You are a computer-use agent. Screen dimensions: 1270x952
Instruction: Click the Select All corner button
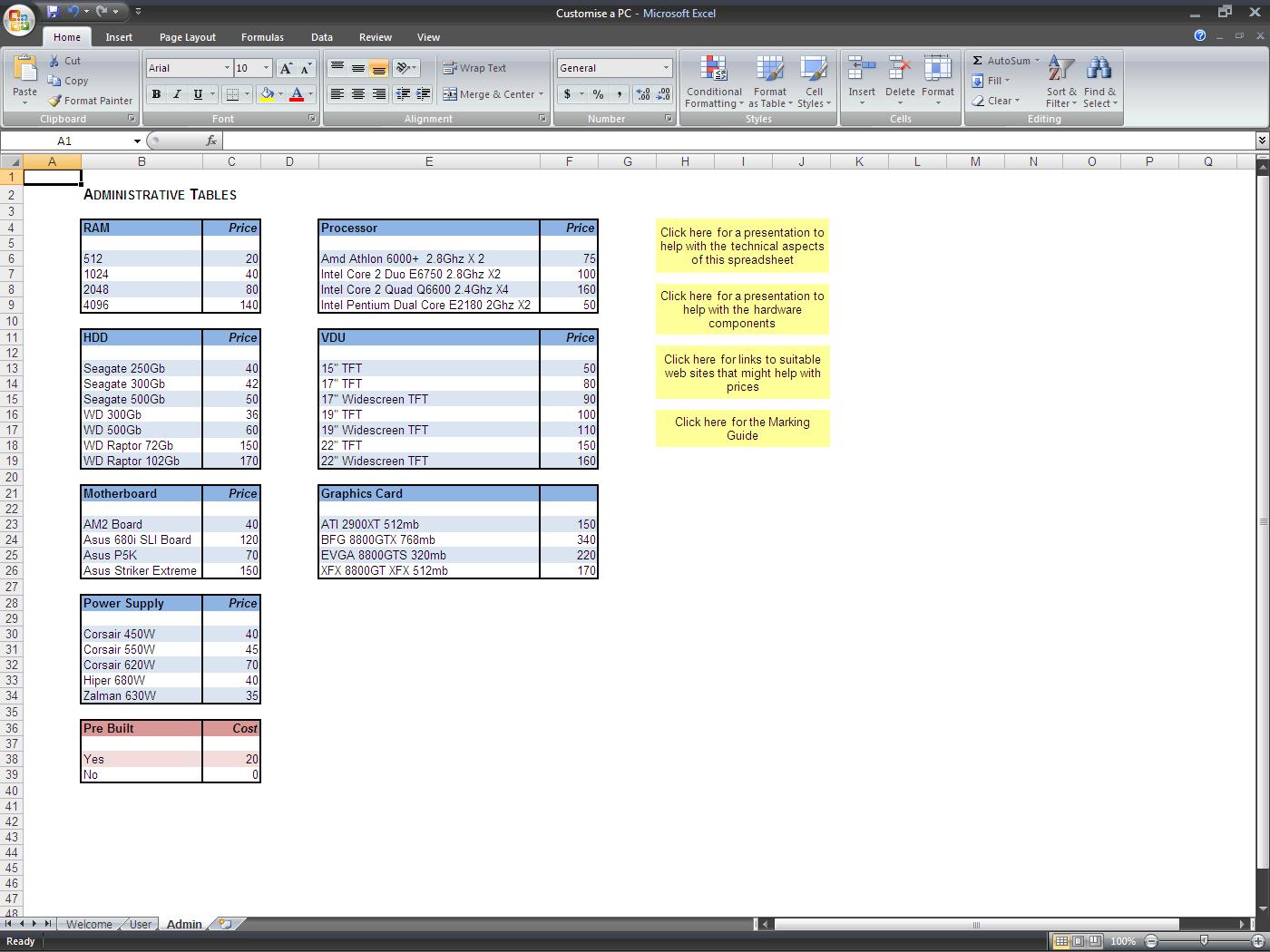(12, 161)
